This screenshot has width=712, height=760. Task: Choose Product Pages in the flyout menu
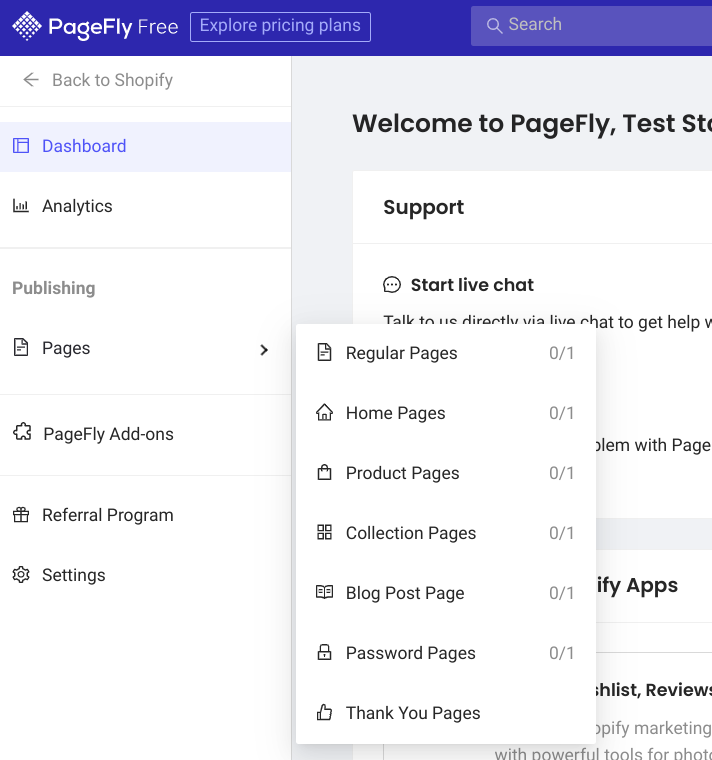pos(403,473)
